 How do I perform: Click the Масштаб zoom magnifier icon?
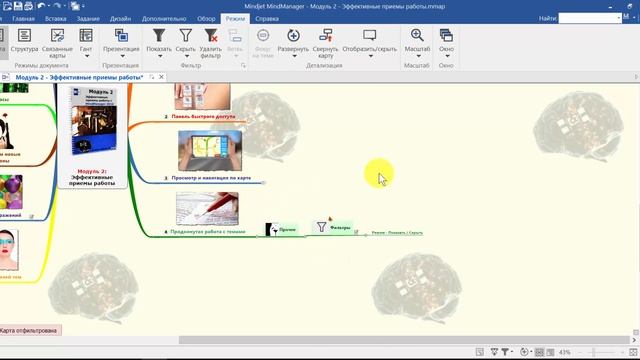click(x=417, y=36)
